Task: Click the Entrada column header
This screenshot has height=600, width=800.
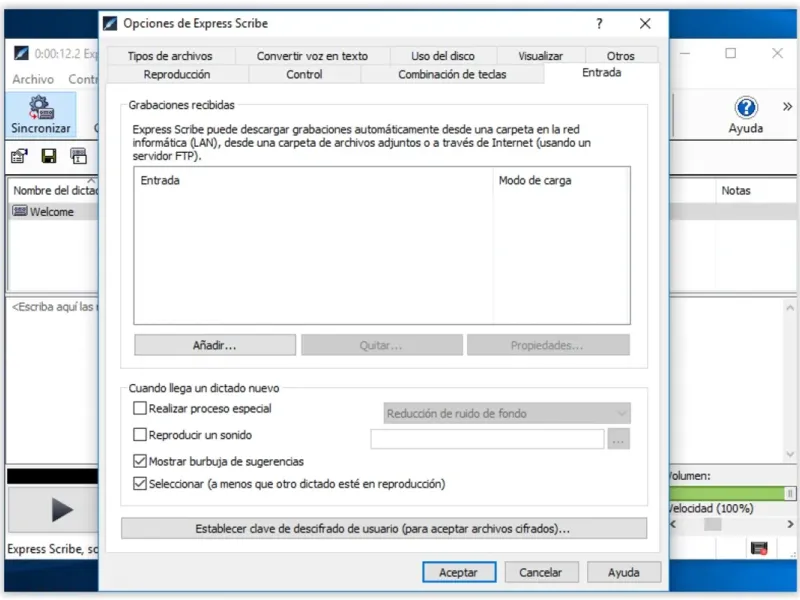Action: pyautogui.click(x=314, y=180)
